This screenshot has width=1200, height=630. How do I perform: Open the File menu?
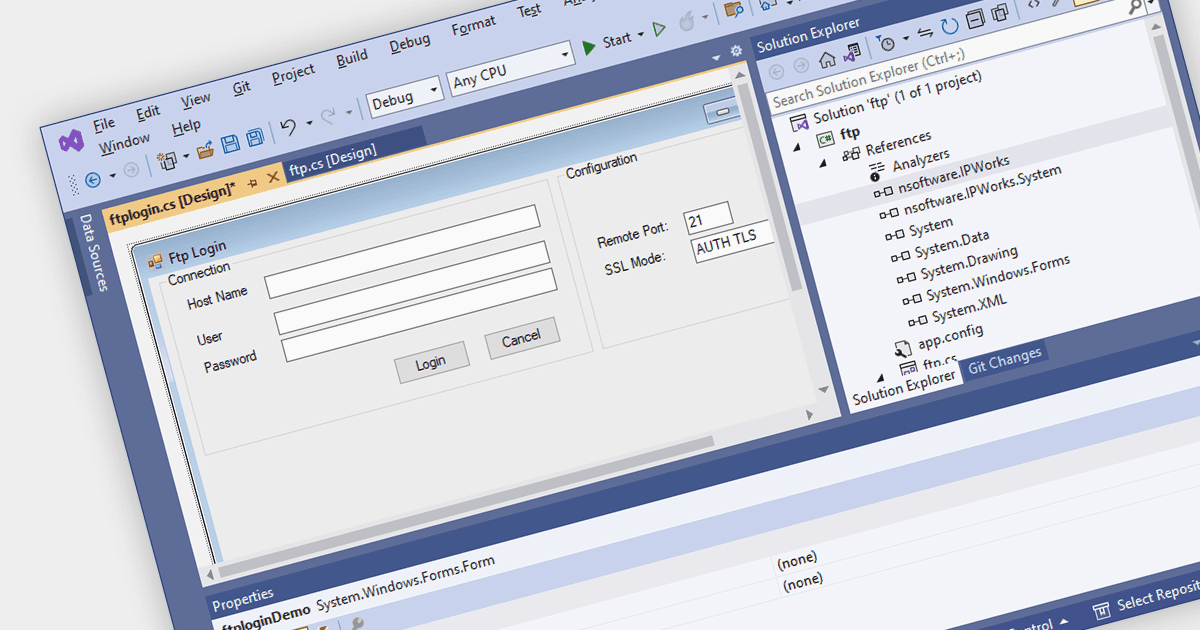pos(104,125)
